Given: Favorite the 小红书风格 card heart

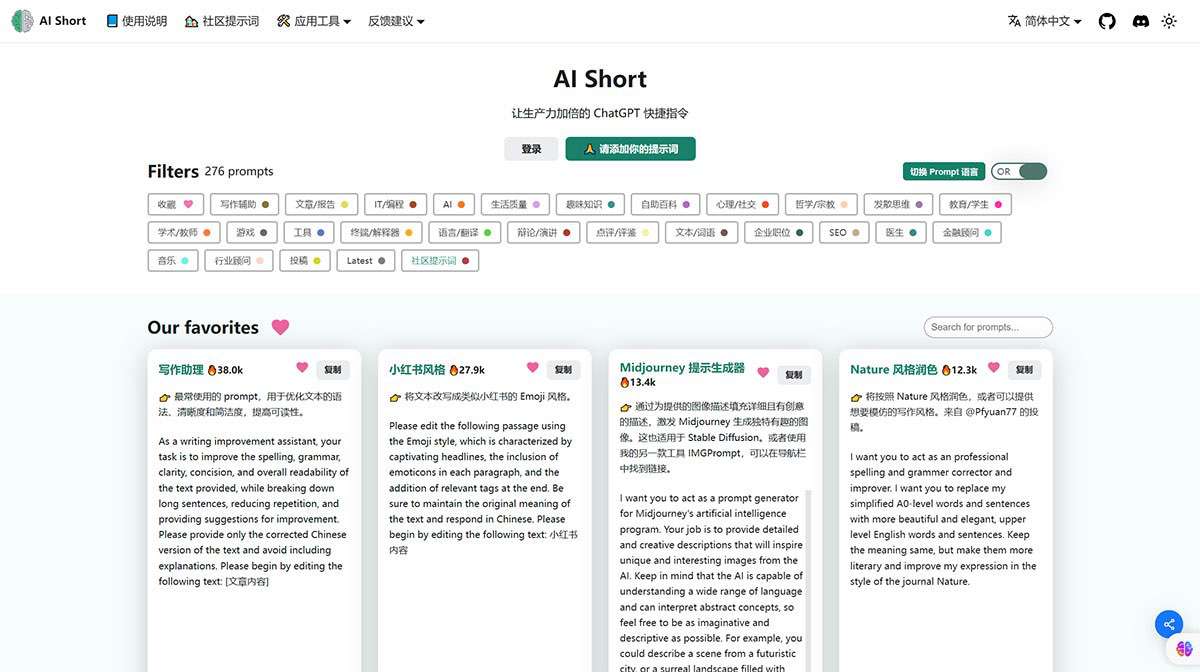Looking at the screenshot, I should 533,368.
